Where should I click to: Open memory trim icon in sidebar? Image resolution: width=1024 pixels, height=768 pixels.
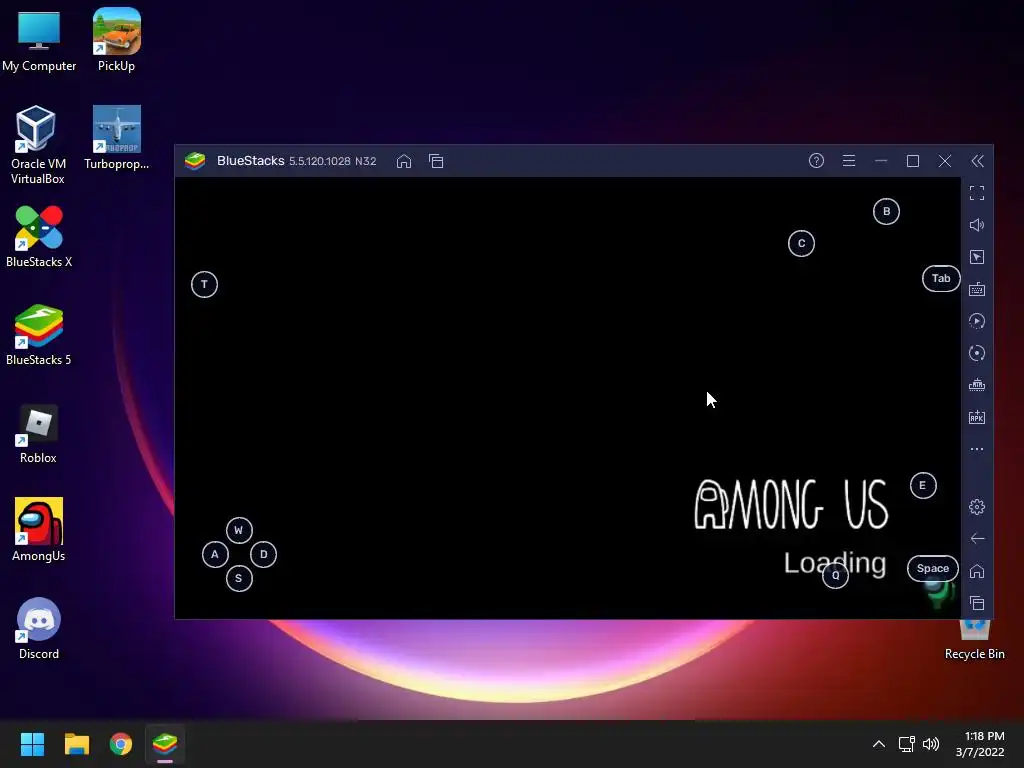(976, 385)
